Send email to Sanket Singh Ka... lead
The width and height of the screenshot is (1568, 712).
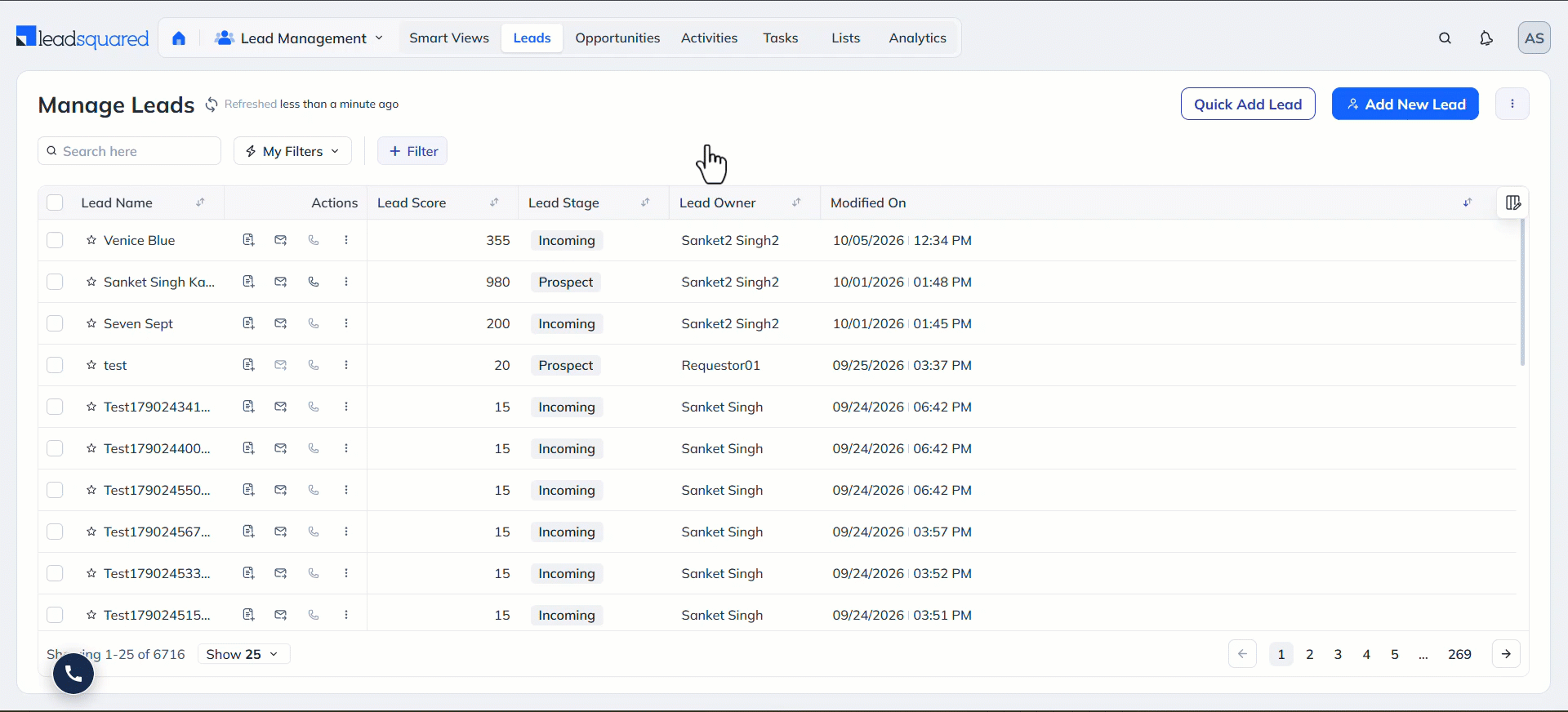(x=280, y=282)
